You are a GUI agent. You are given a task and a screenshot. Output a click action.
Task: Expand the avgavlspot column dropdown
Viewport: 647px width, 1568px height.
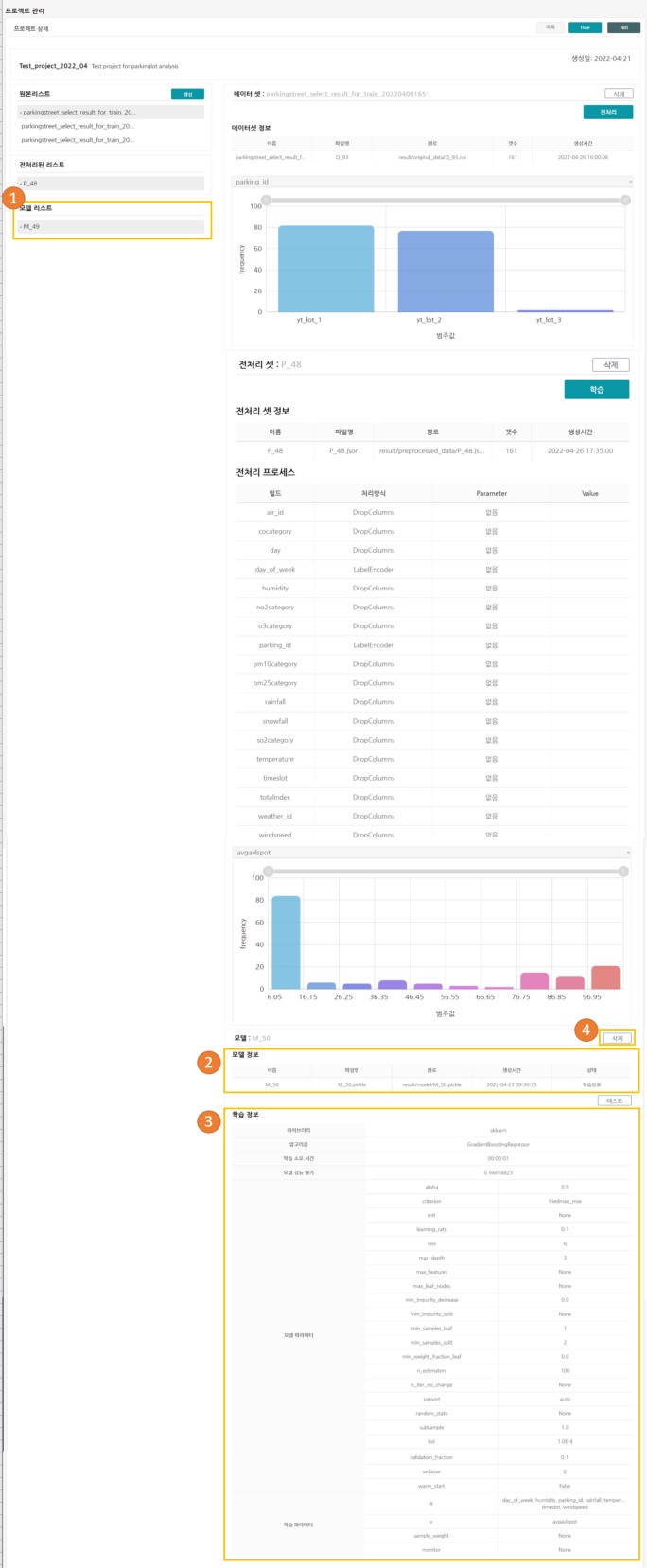432,853
